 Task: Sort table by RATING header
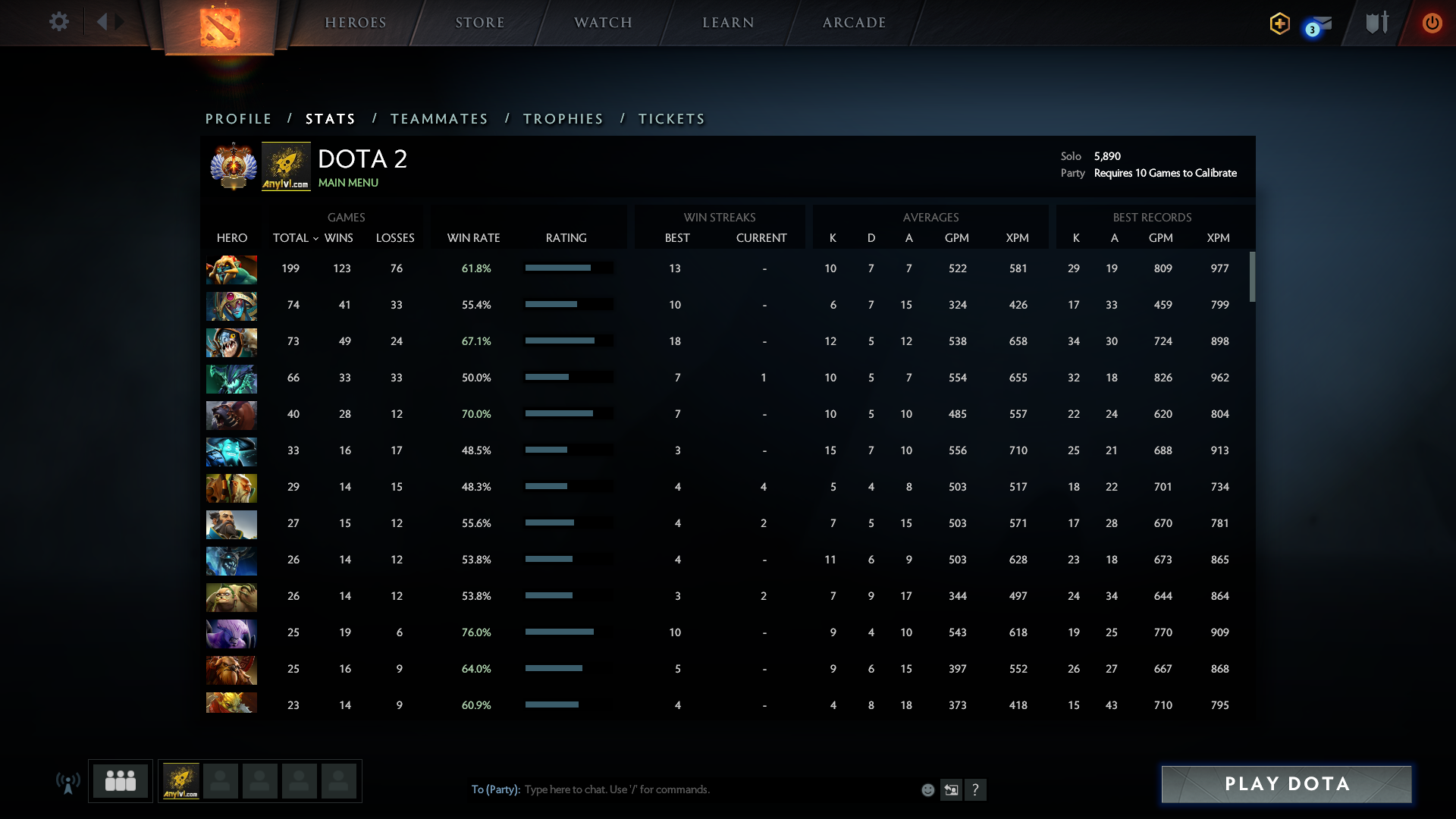click(566, 237)
